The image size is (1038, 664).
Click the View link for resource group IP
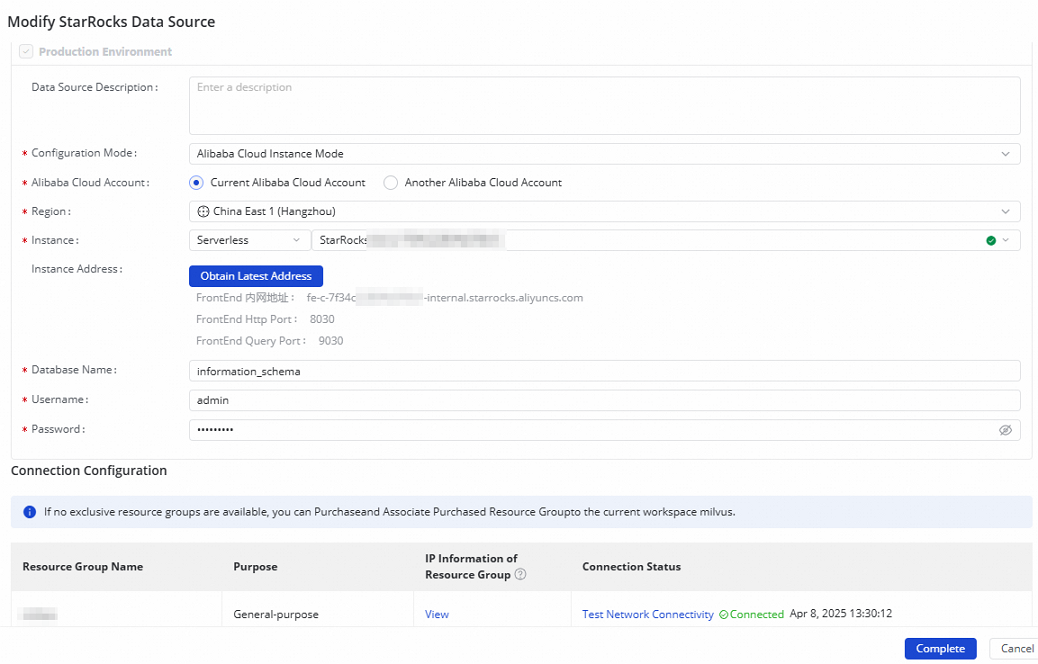click(437, 614)
